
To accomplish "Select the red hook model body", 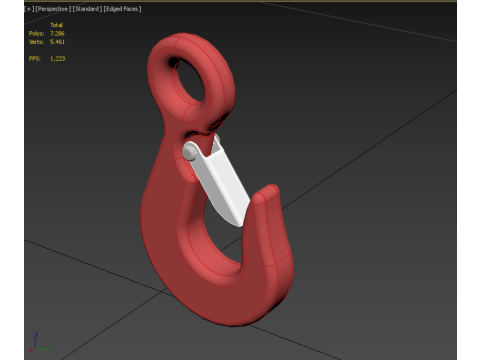I will [x=160, y=233].
